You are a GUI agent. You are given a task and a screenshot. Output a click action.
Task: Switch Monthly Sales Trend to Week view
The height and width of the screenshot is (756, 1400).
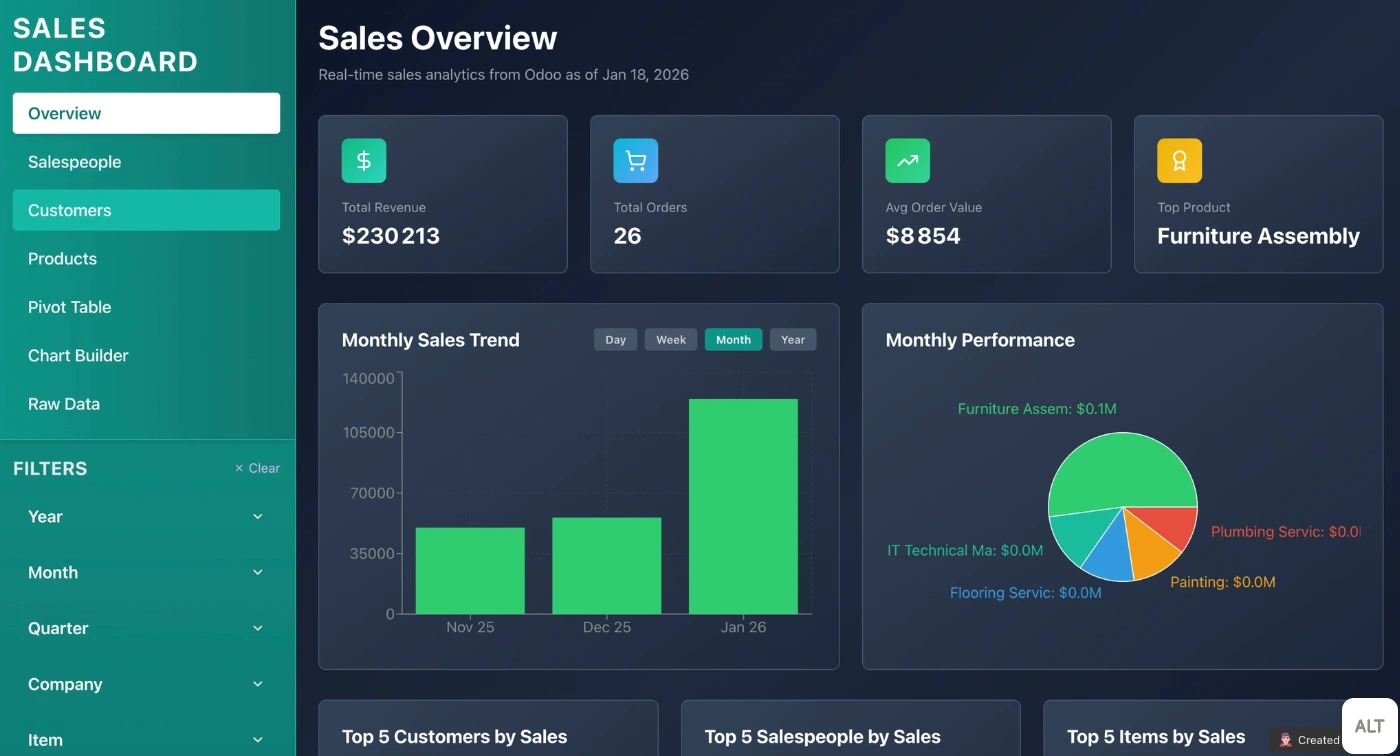(670, 339)
